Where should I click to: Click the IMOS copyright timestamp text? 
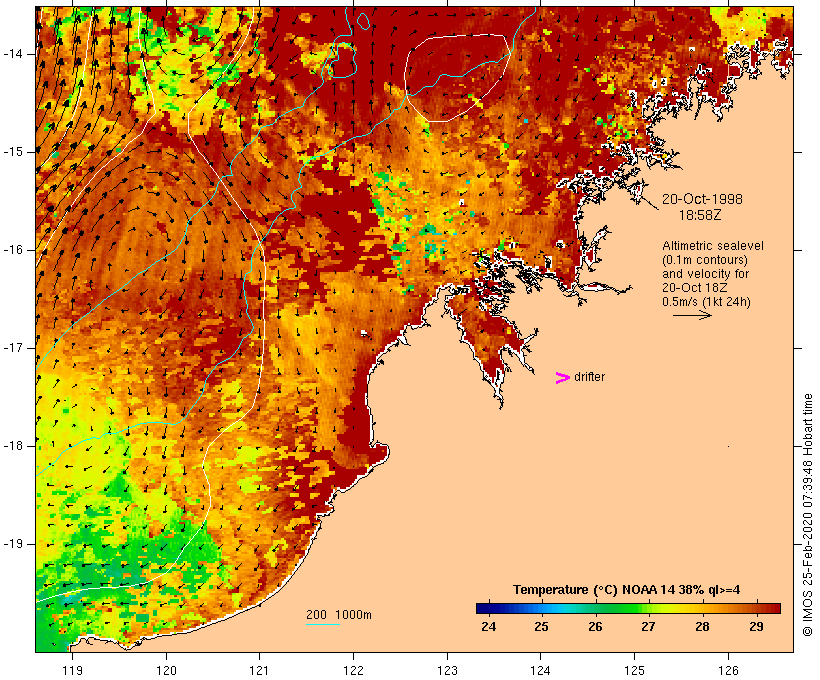tap(808, 515)
